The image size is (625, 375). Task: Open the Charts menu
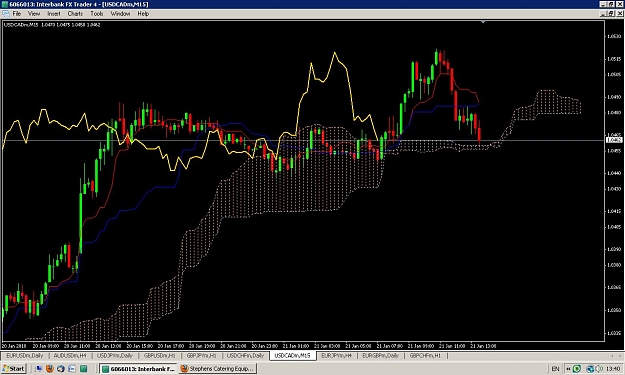pos(75,14)
